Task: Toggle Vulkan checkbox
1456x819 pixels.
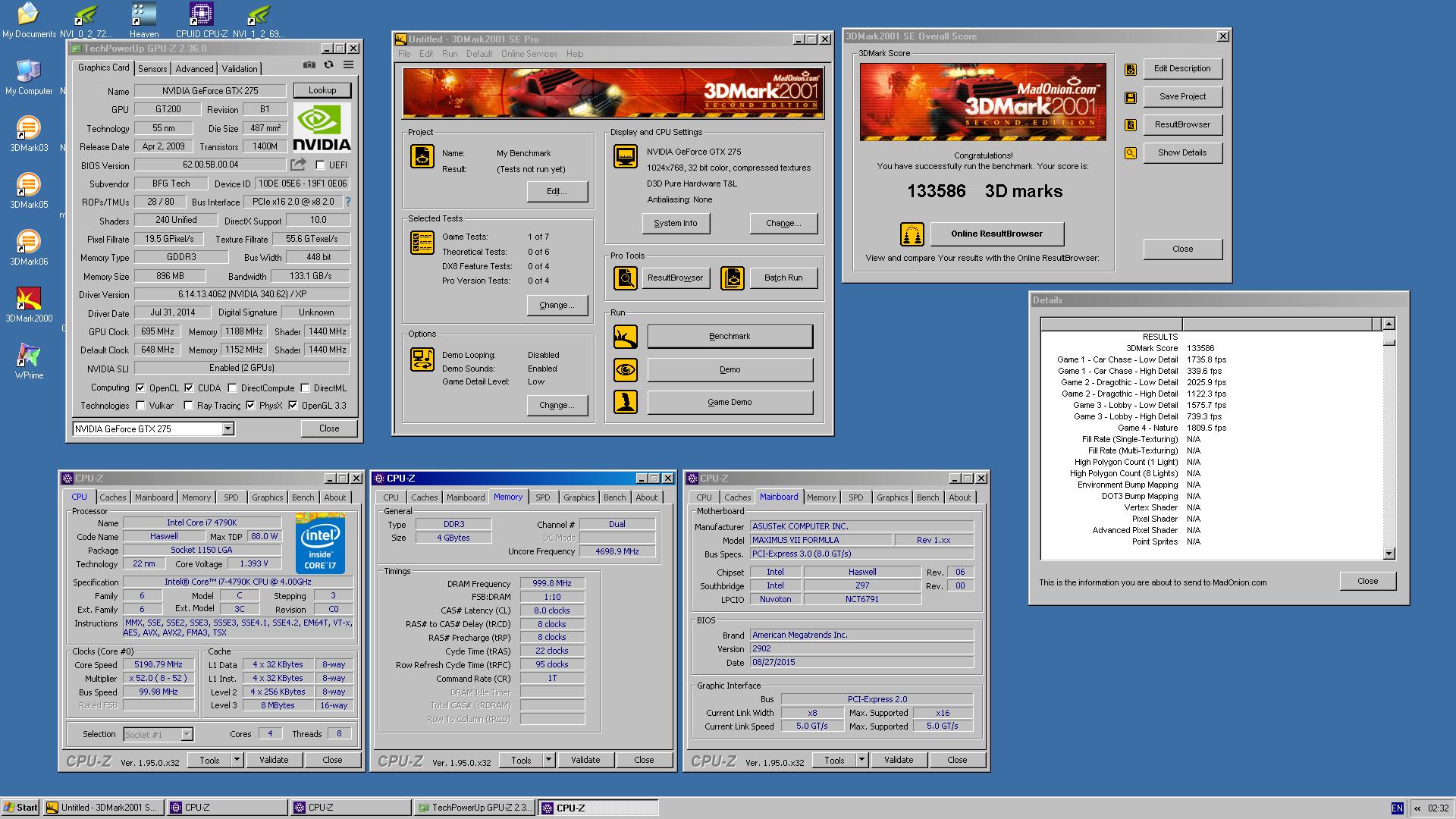Action: pos(140,406)
